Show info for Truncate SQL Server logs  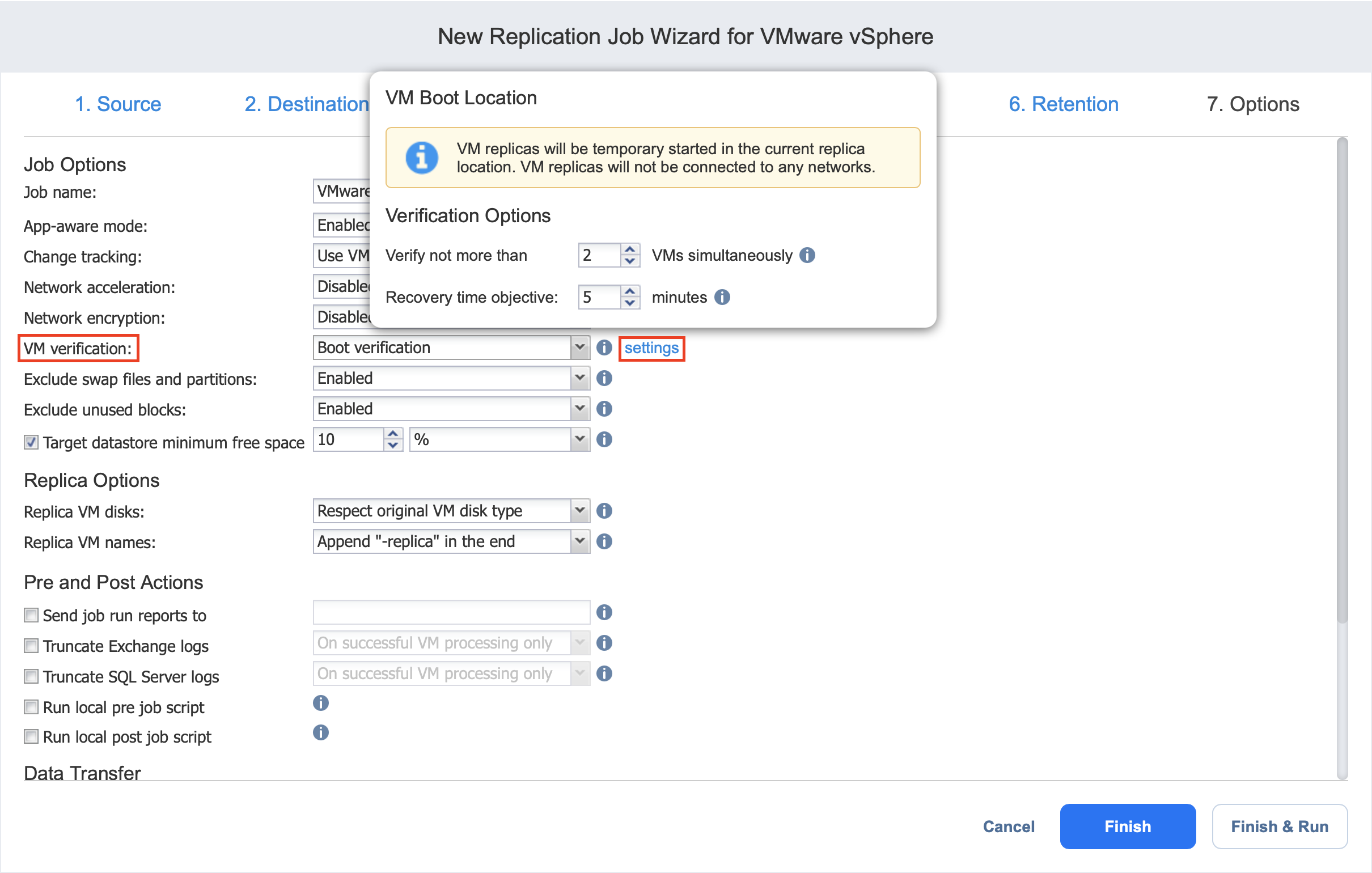(x=604, y=674)
